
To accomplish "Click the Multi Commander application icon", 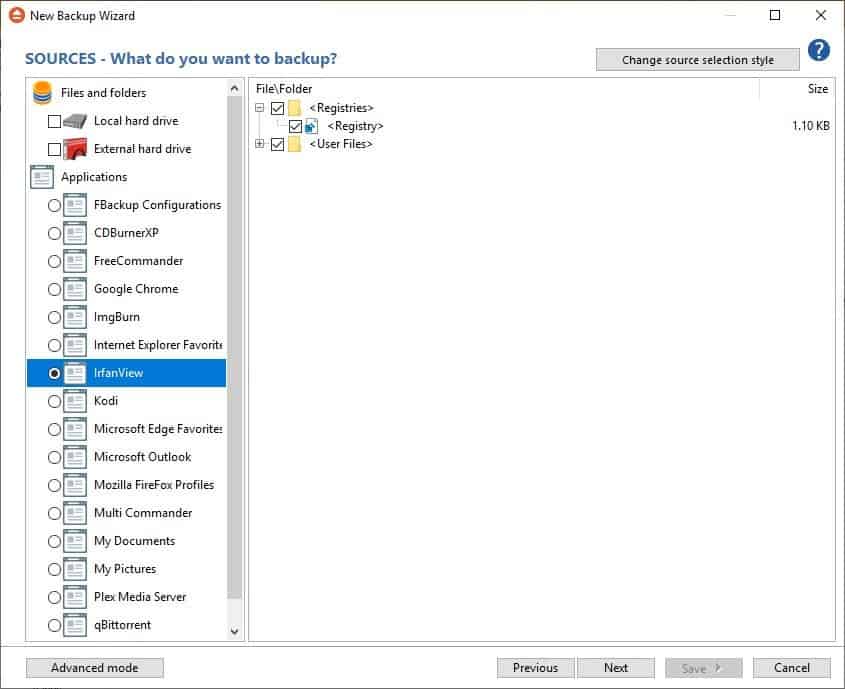I will click(x=75, y=513).
